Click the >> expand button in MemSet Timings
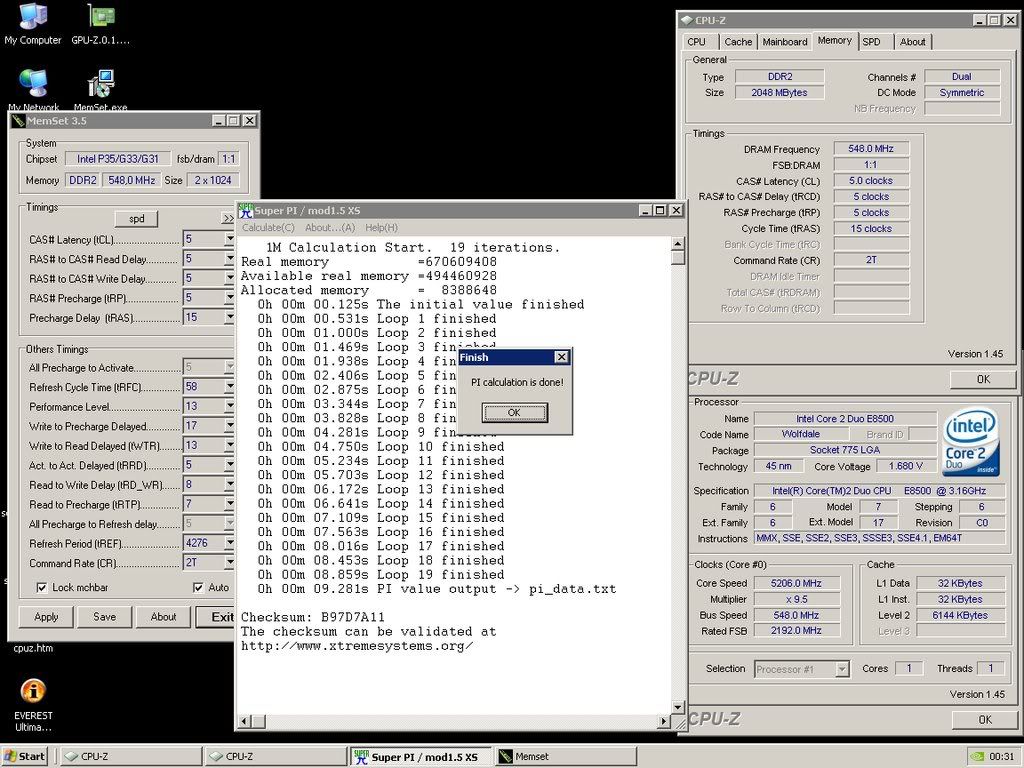Image resolution: width=1024 pixels, height=768 pixels. 228,219
